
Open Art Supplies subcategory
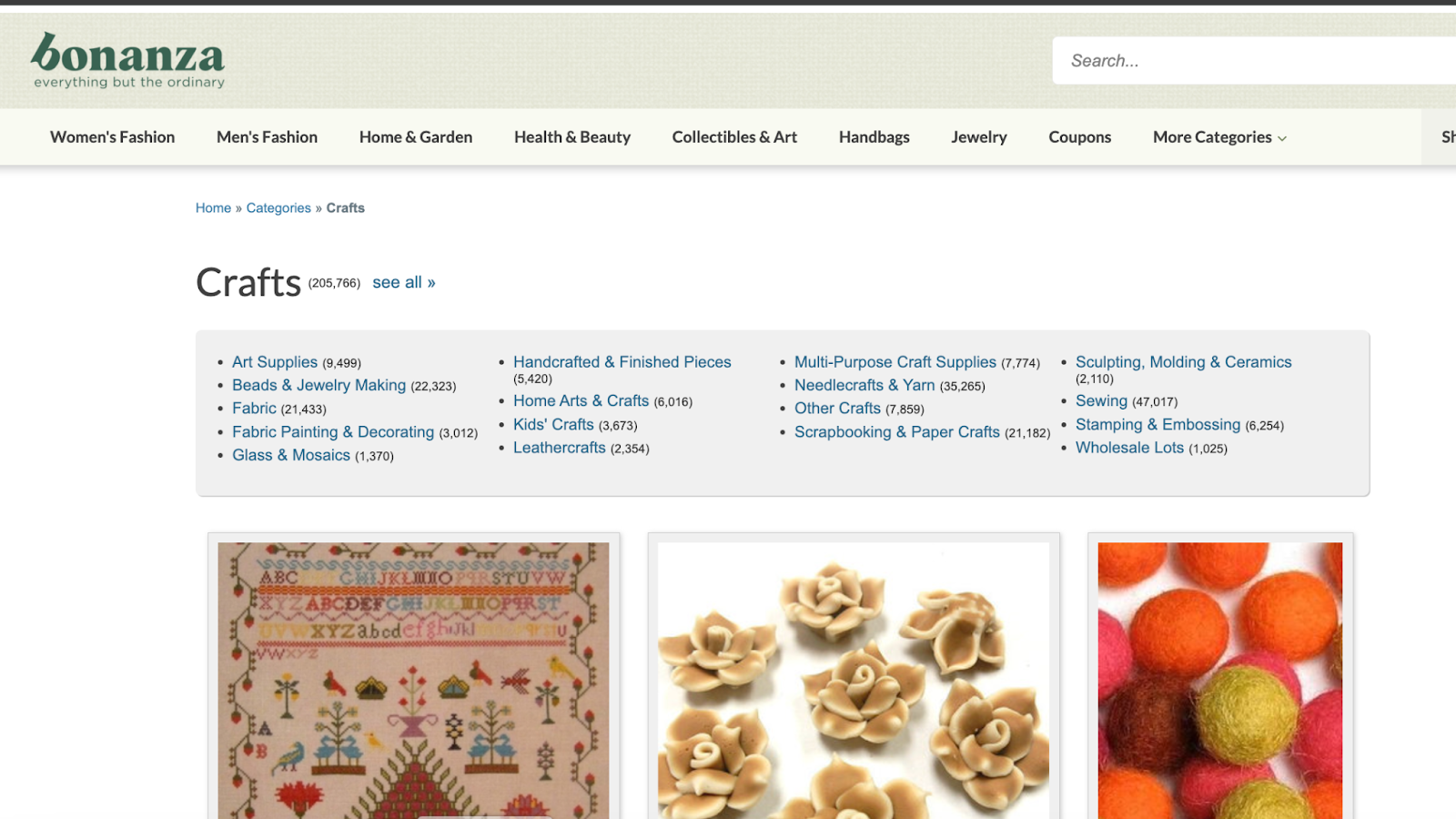pos(275,362)
